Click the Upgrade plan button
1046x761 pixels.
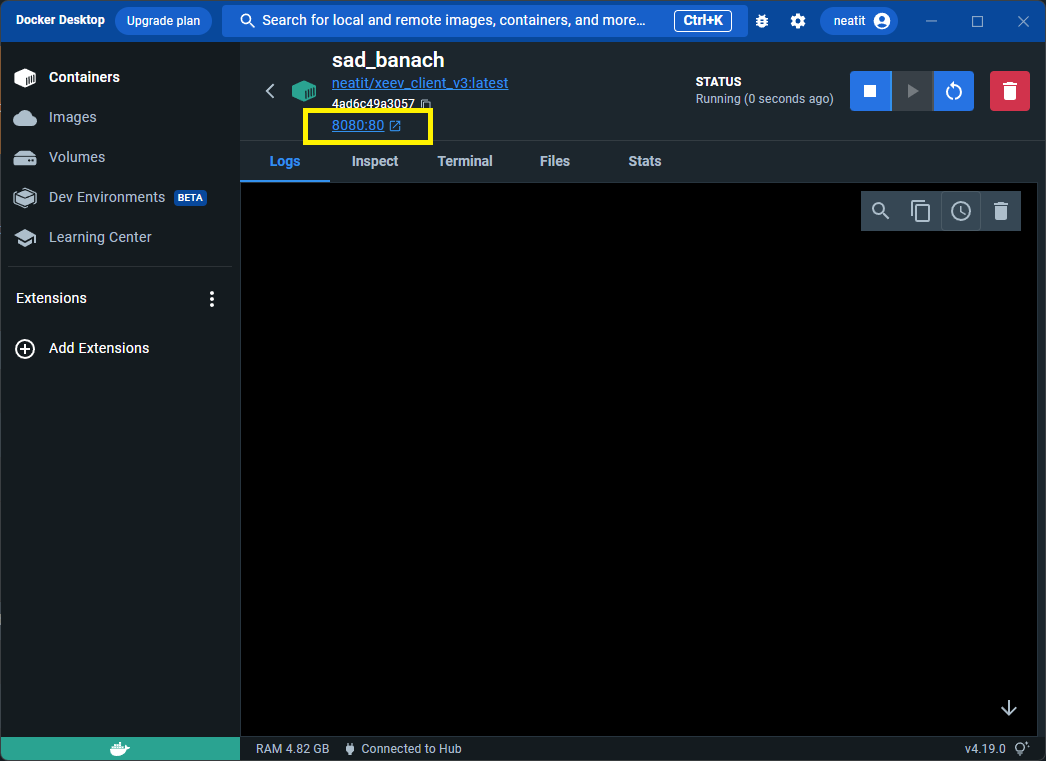click(x=163, y=21)
